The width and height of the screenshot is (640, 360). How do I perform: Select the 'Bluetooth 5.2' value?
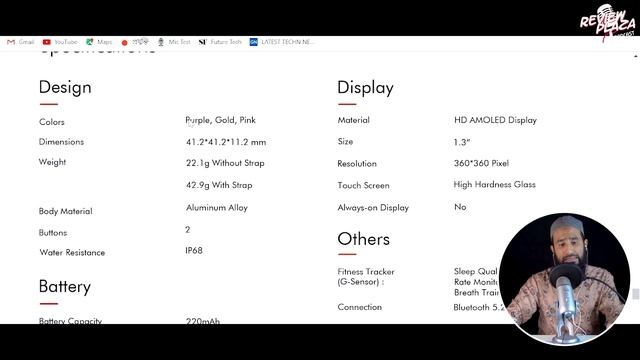(x=479, y=307)
